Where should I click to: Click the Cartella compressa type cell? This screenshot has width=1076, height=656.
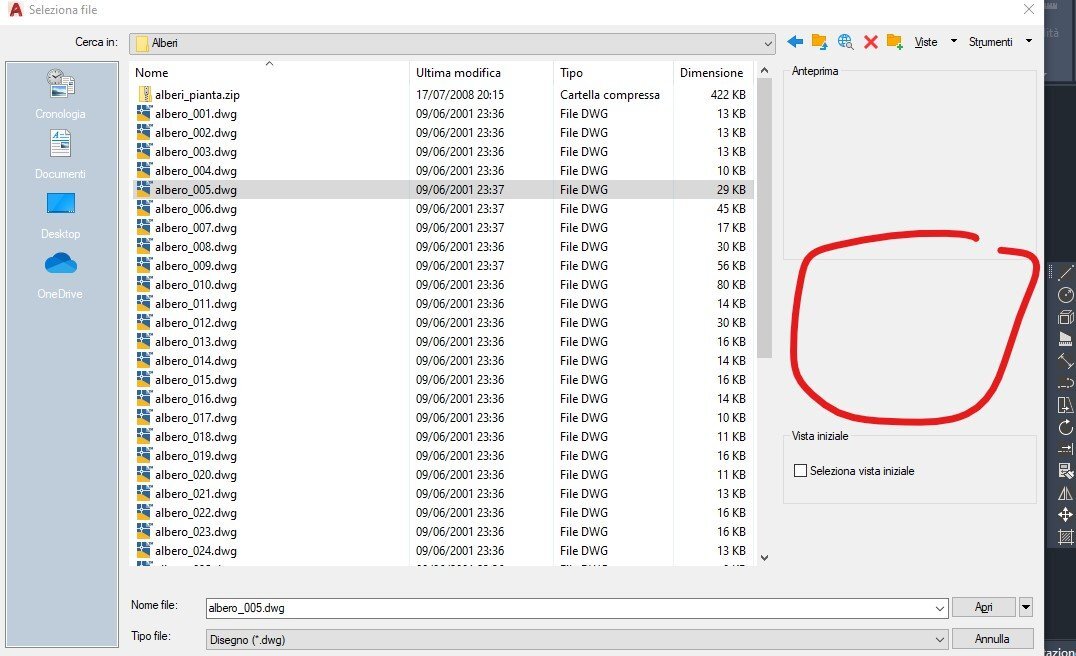pyautogui.click(x=609, y=94)
